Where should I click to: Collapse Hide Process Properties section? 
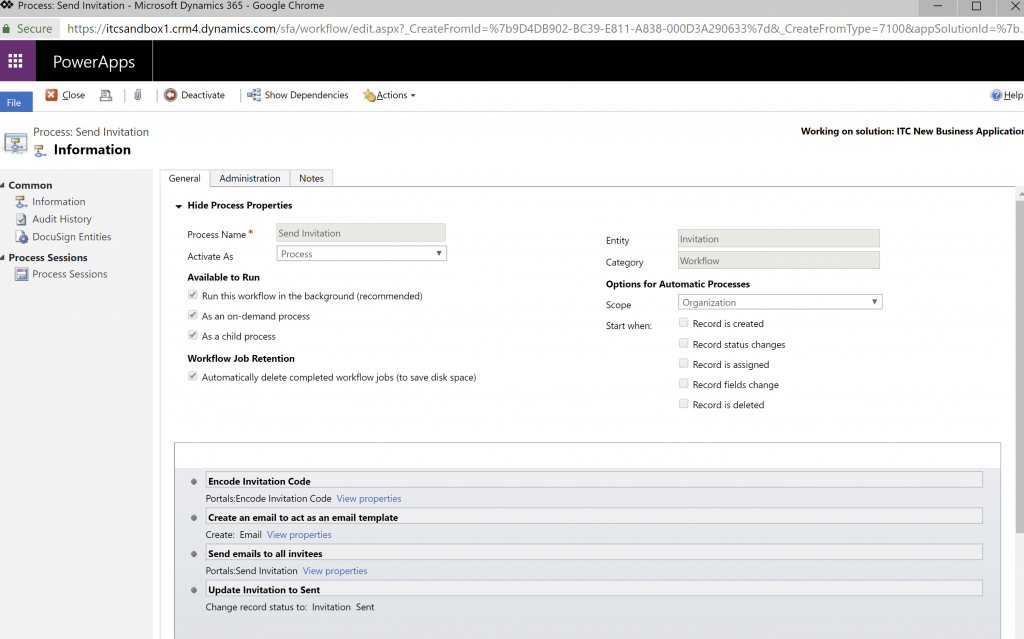coord(178,206)
